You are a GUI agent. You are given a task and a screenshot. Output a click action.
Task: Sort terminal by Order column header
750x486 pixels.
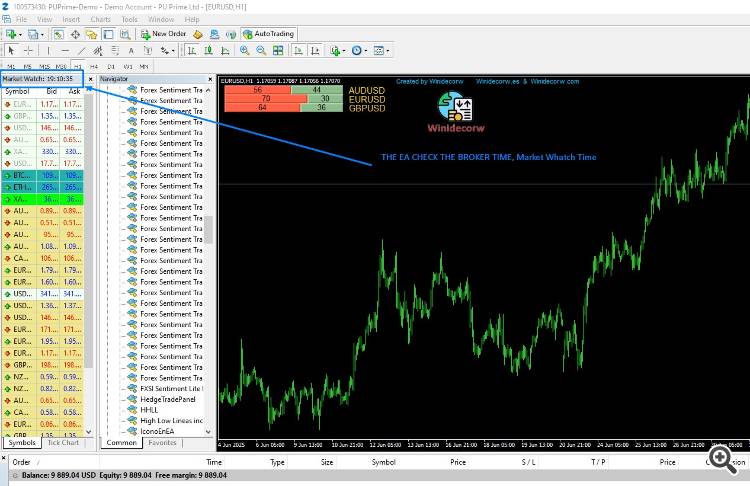coord(22,462)
